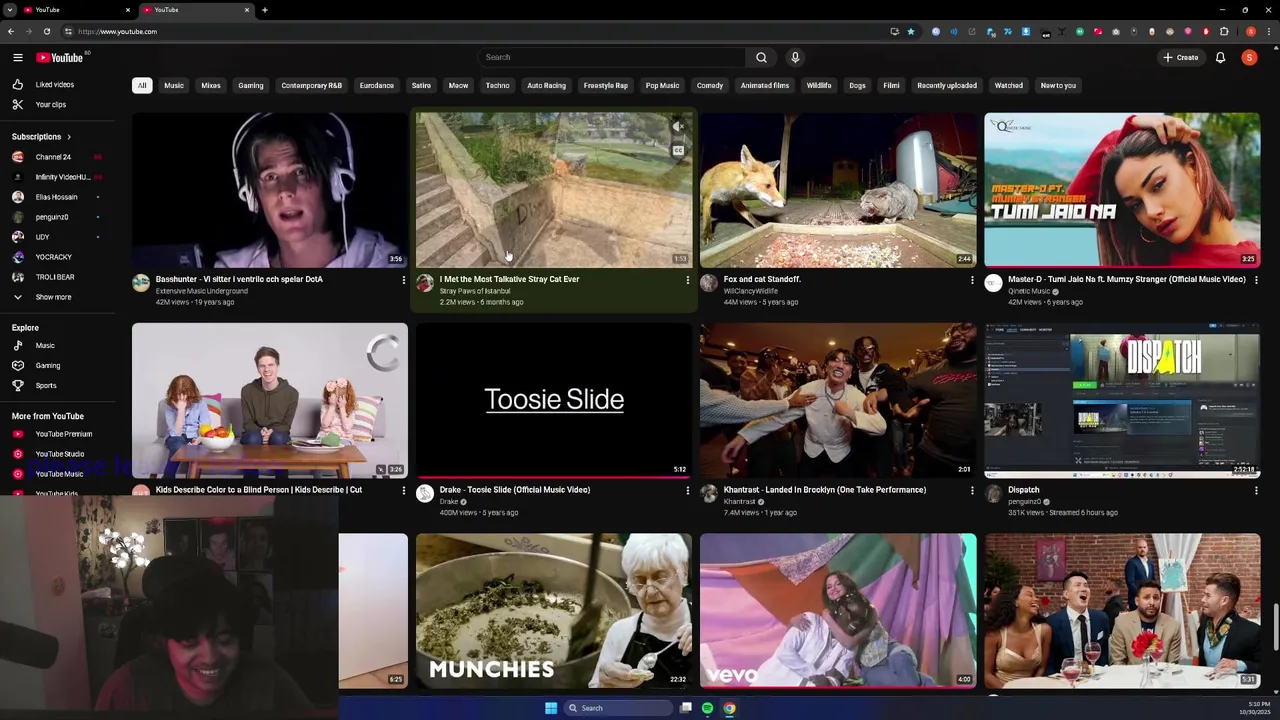Open options for the Kids Describe Color video
1280x720 pixels.
[403, 490]
